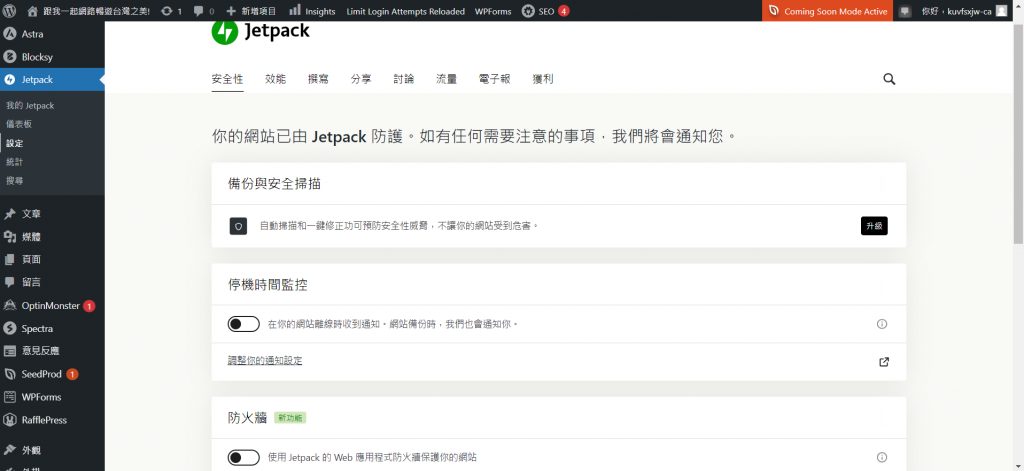The height and width of the screenshot is (471, 1024).
Task: Open WPForms in top admin bar
Action: pyautogui.click(x=493, y=11)
